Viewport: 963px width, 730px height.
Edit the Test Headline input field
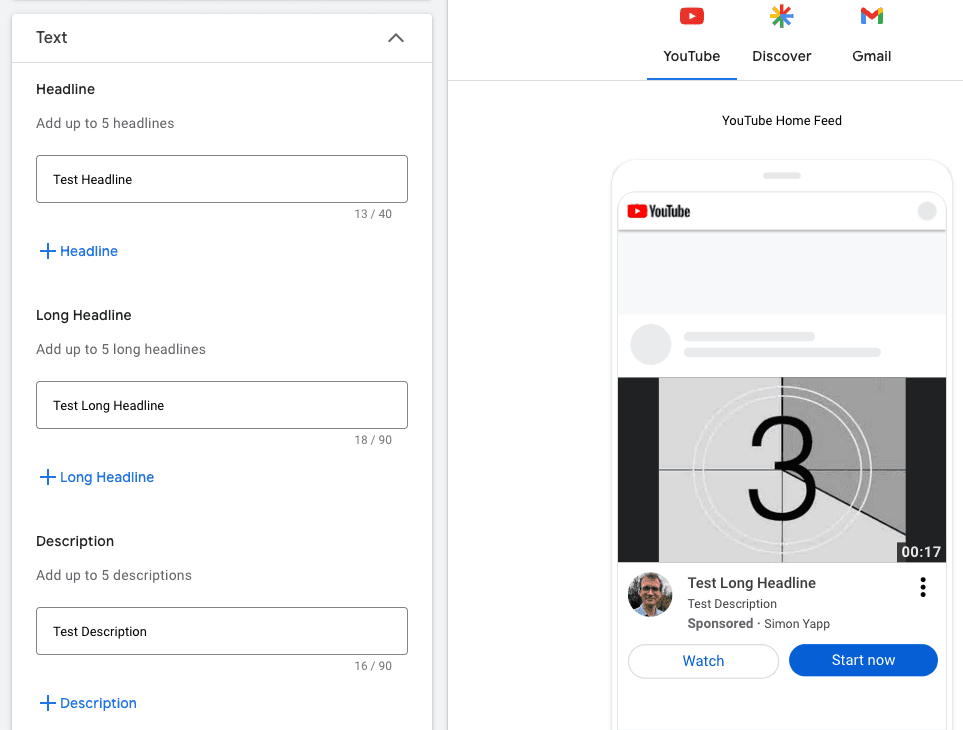click(222, 179)
